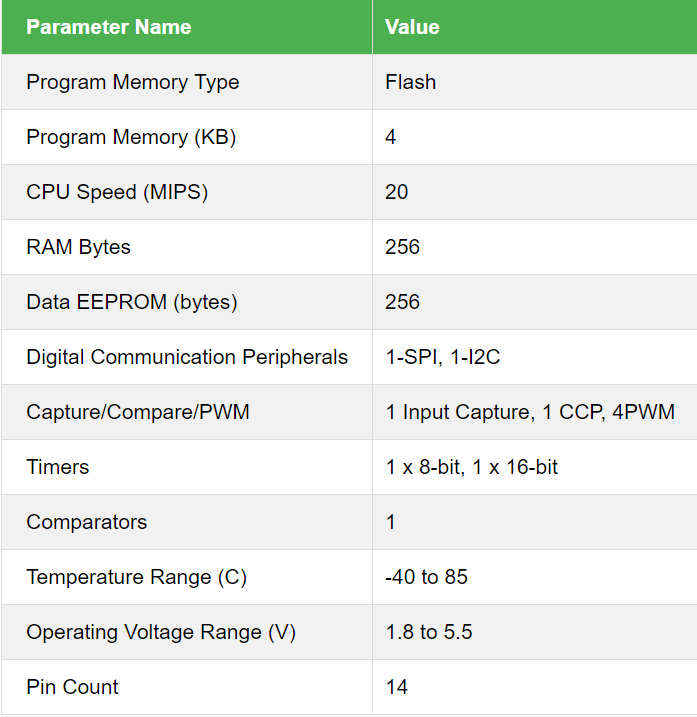This screenshot has width=697, height=717.
Task: Click the 'Pin Count' row label
Action: tap(72, 687)
